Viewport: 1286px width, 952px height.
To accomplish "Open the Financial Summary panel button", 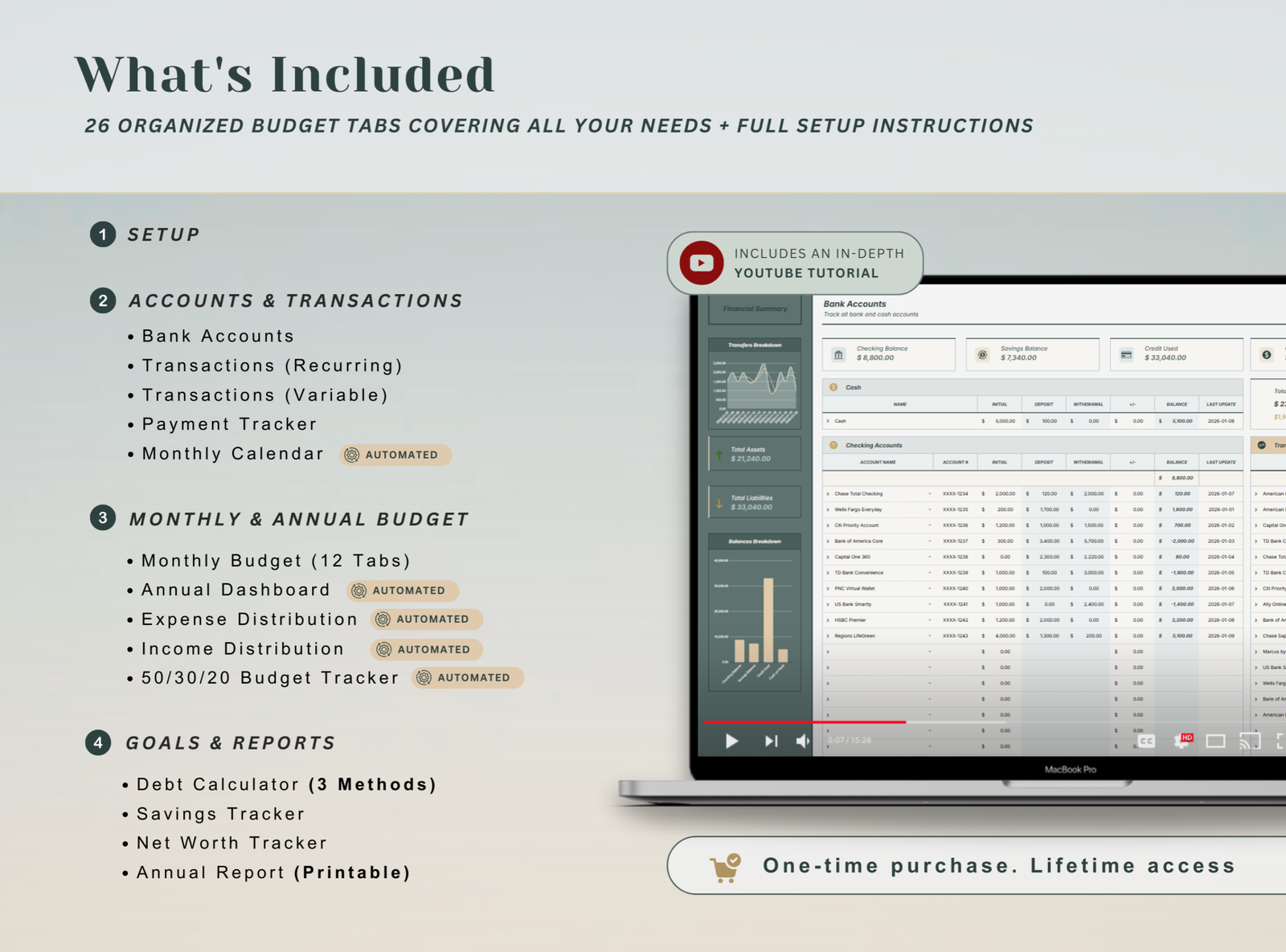I will coord(755,309).
